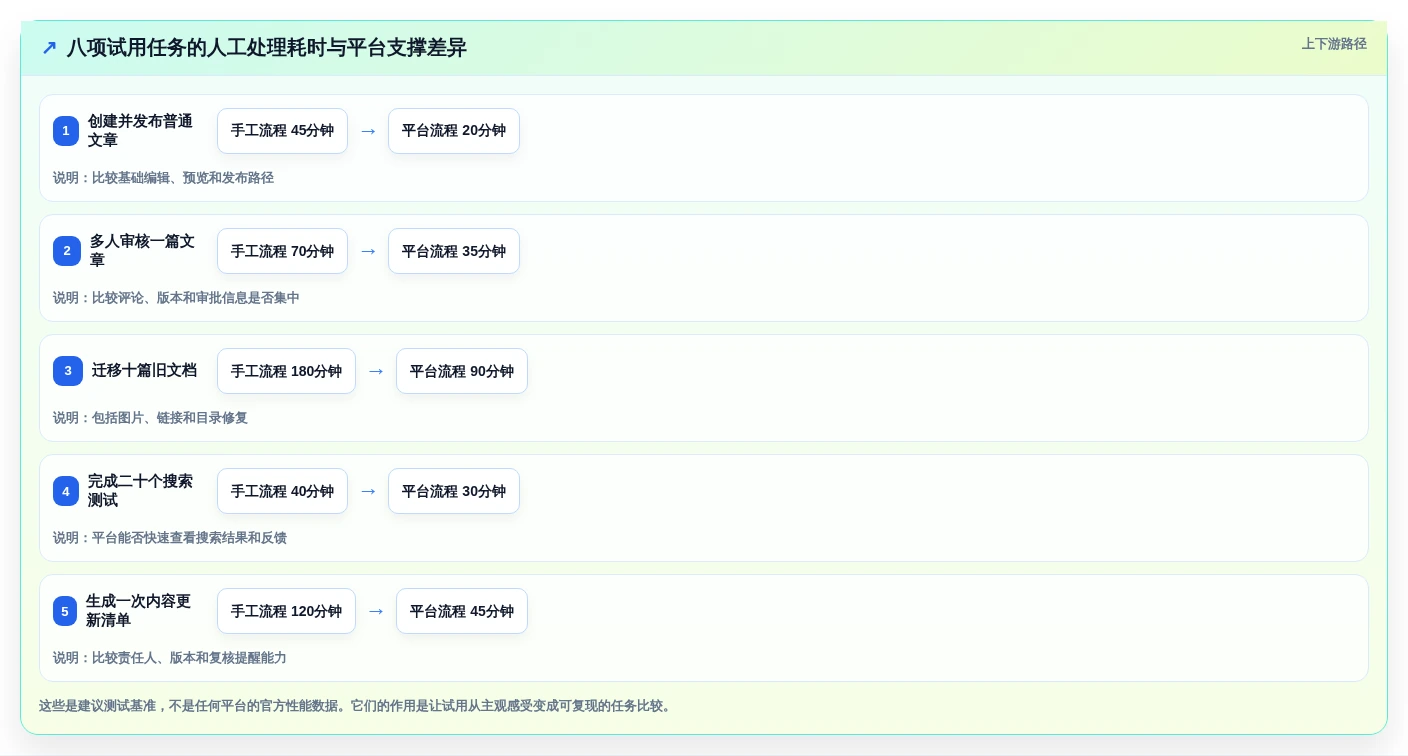Click the arrow between 40分钟 and 30分钟
1408x756 pixels.
click(368, 491)
